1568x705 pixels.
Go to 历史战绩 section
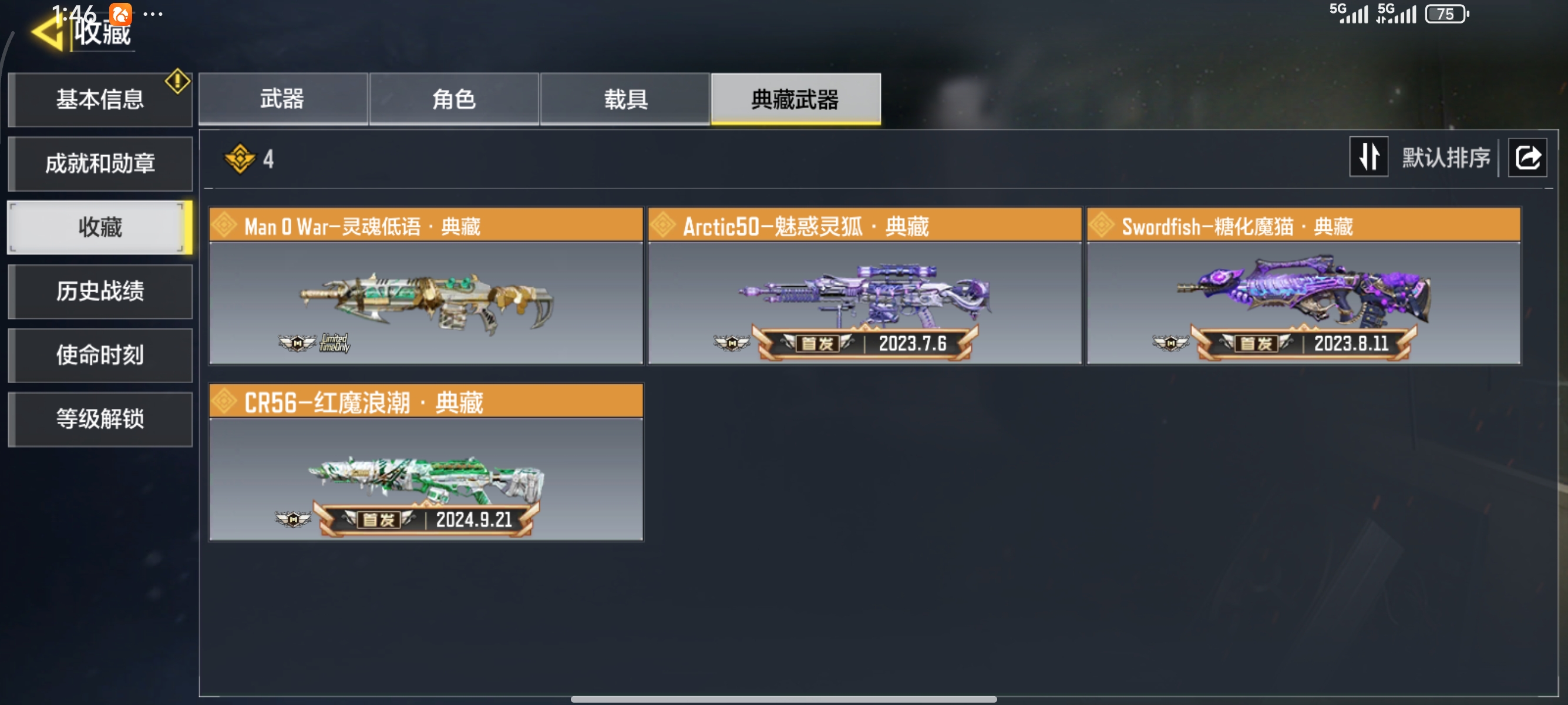pyautogui.click(x=100, y=291)
